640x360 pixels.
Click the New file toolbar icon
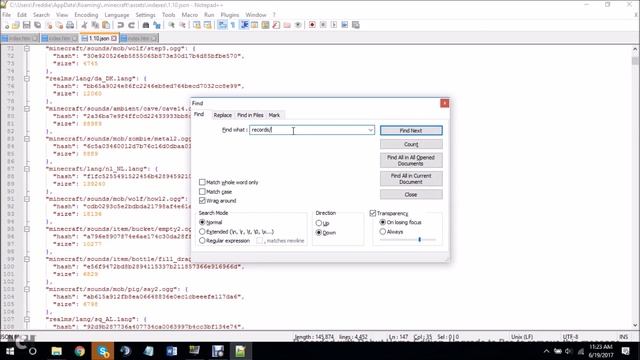7,25
